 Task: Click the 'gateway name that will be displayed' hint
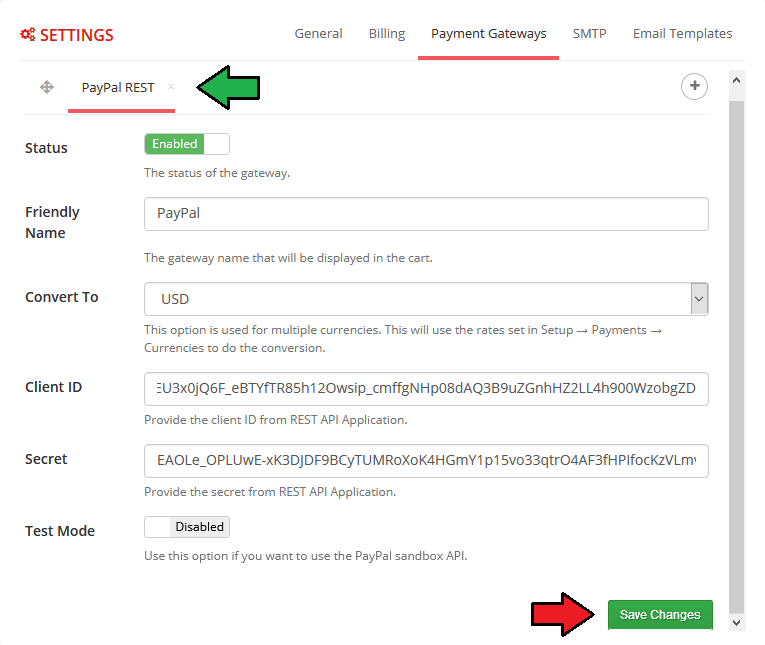tap(288, 258)
